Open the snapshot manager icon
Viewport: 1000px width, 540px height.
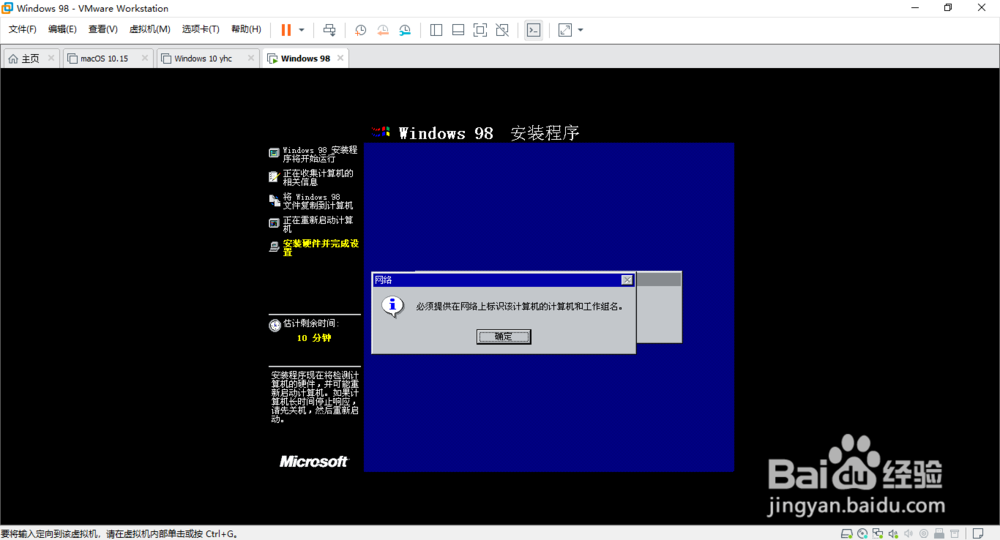click(405, 30)
